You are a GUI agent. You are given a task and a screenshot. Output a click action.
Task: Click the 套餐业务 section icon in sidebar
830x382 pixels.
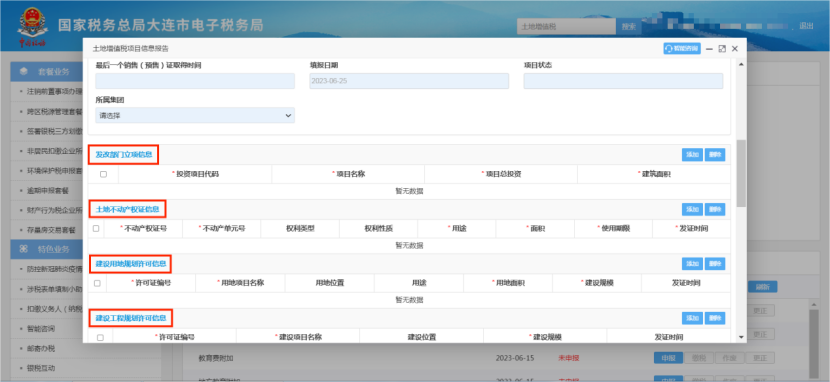[x=24, y=71]
